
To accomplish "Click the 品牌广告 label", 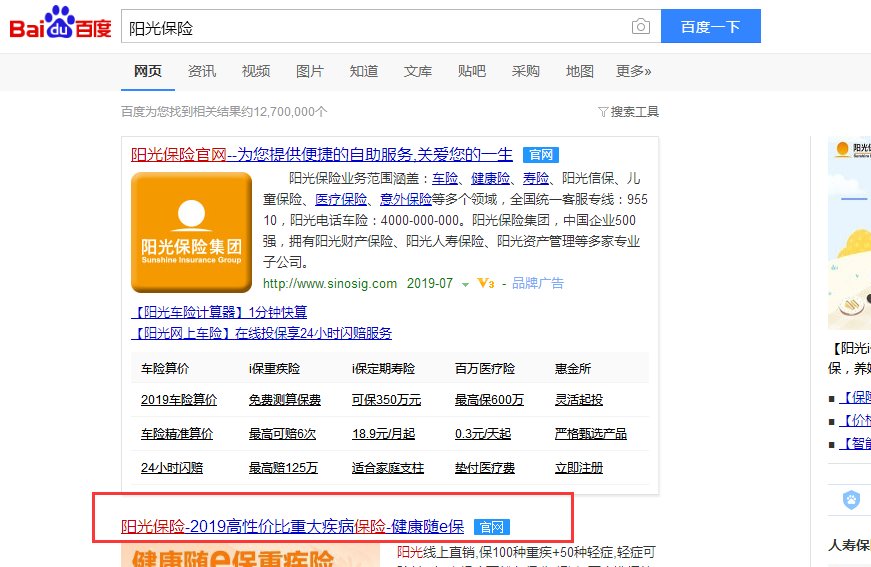I will (x=538, y=283).
